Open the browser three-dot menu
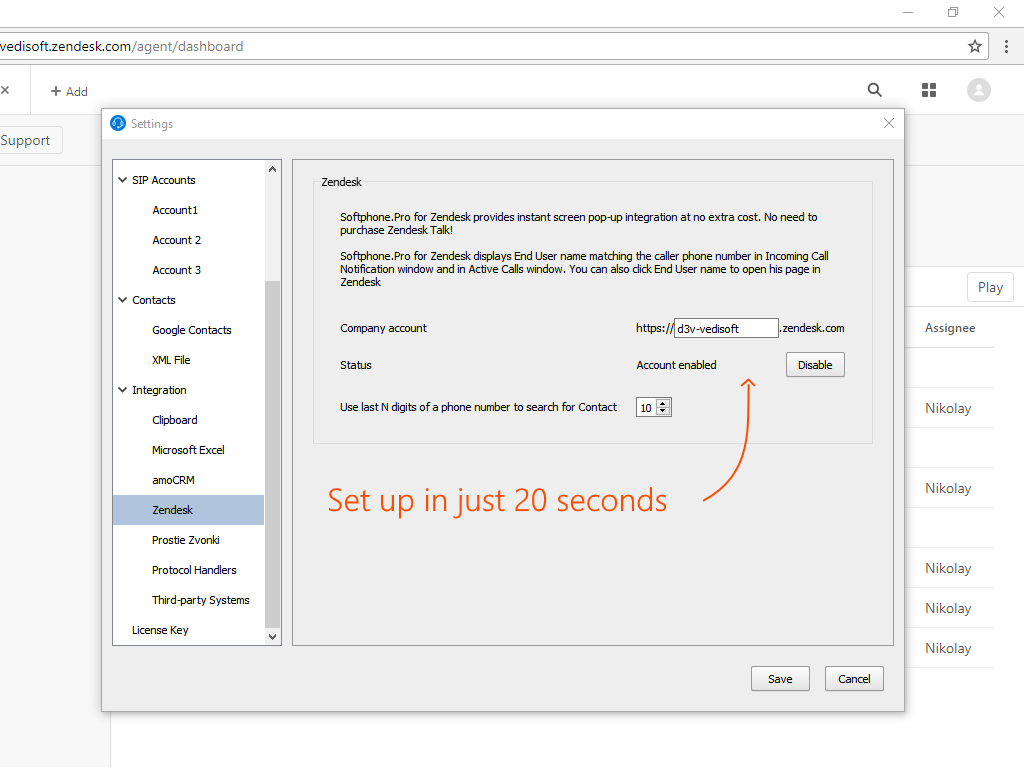Image resolution: width=1024 pixels, height=768 pixels. tap(1005, 46)
